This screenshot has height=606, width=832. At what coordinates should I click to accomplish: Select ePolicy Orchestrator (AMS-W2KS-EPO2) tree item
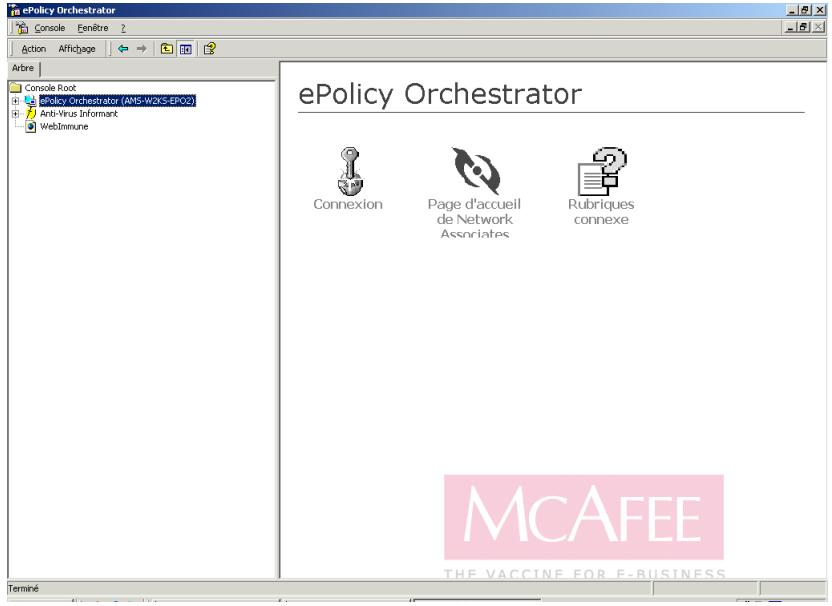[x=117, y=100]
